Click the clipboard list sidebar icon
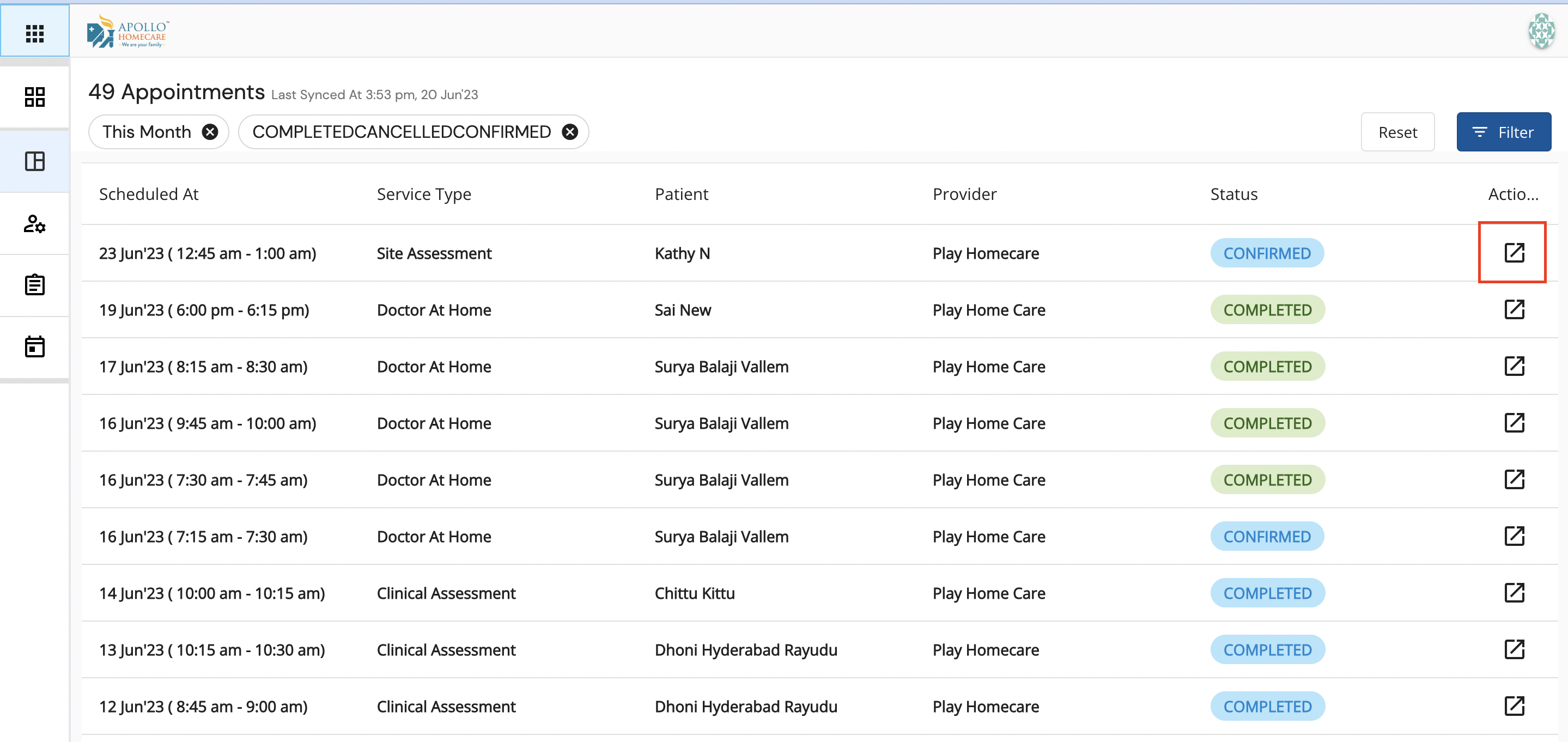The width and height of the screenshot is (1568, 742). click(35, 285)
